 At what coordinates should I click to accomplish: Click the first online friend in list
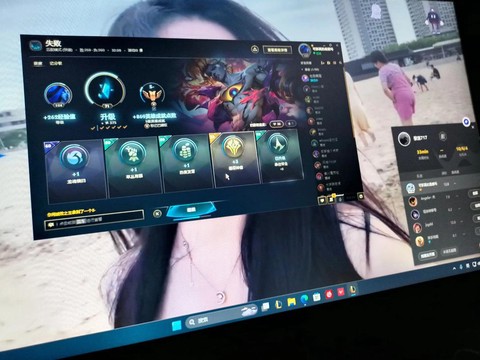pos(313,78)
